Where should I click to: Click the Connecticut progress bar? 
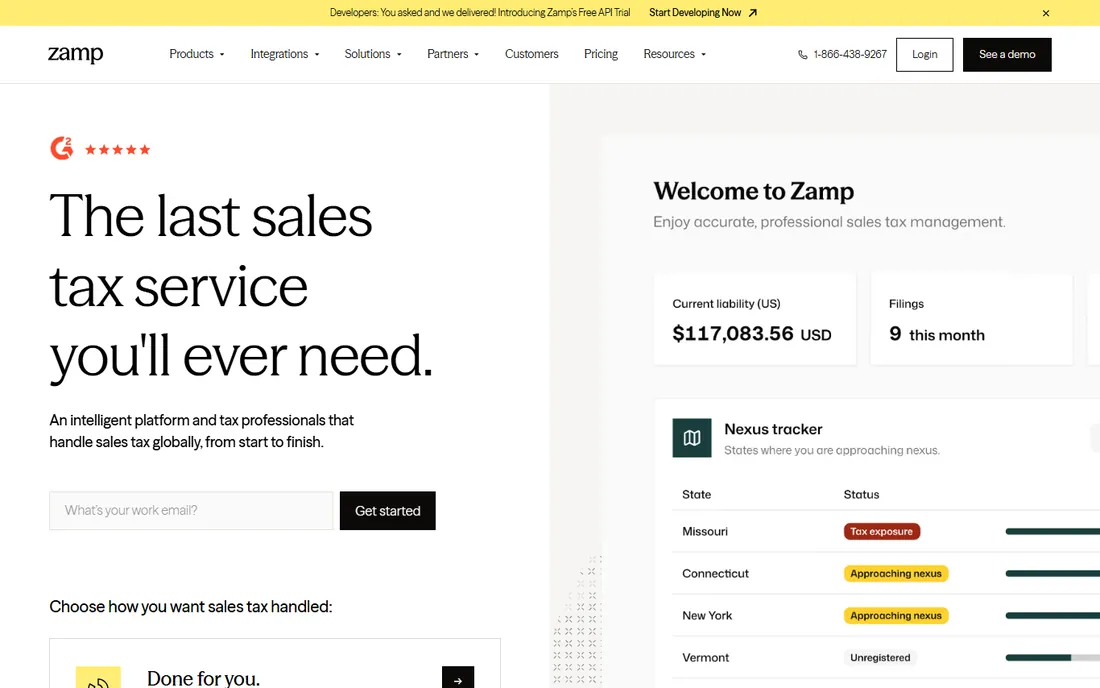click(1052, 574)
